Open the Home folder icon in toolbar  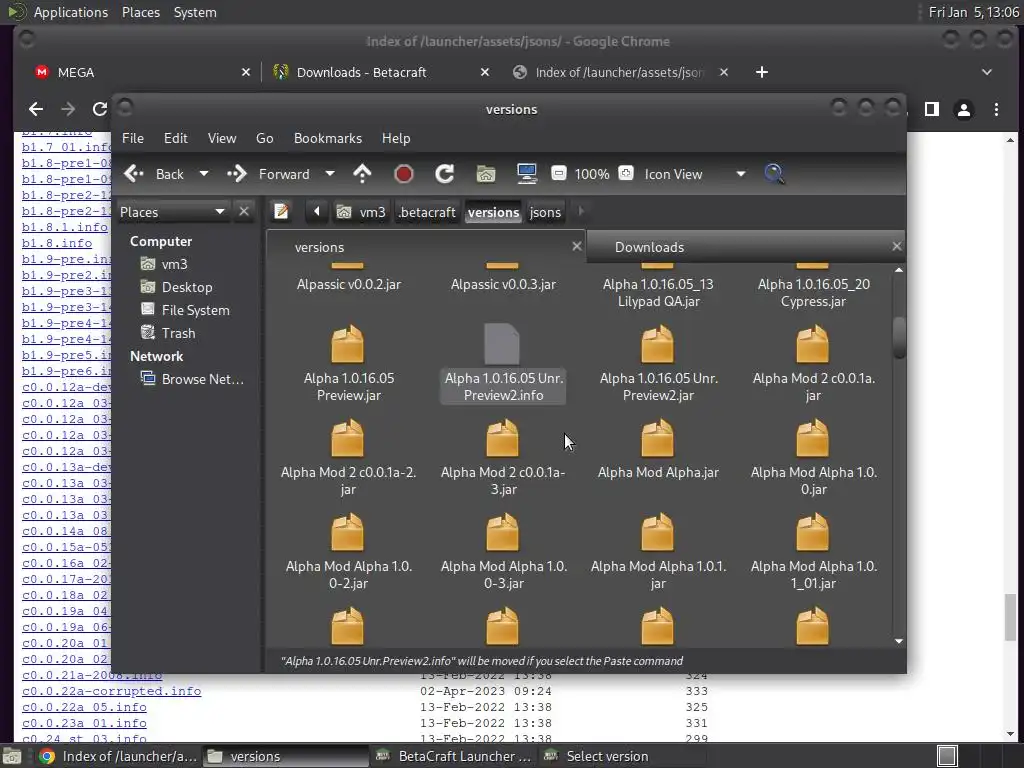(x=486, y=174)
